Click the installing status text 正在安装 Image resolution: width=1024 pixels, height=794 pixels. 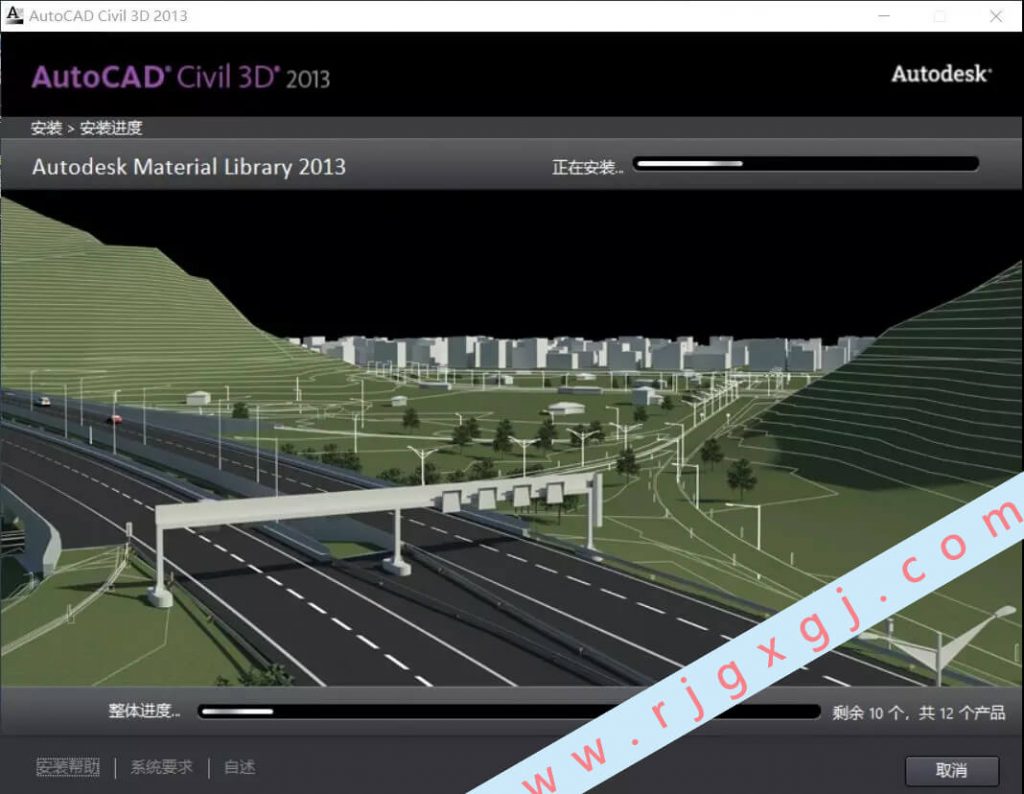point(588,168)
